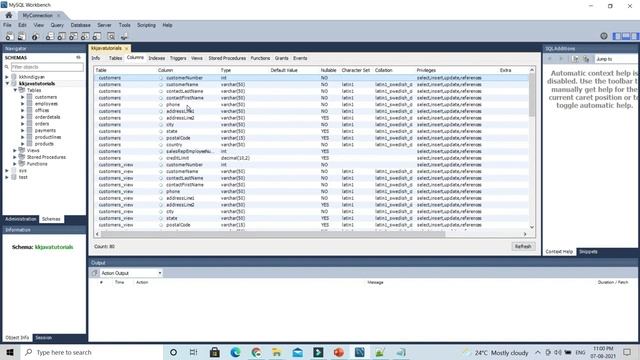Switch to the Info tab
Viewport: 640px width, 360px height.
pos(96,58)
